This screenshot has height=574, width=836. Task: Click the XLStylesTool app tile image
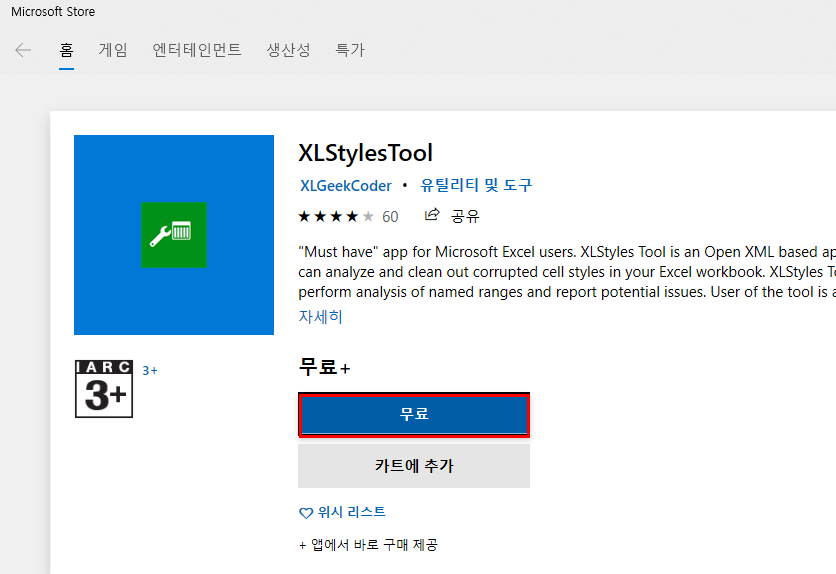click(x=174, y=235)
